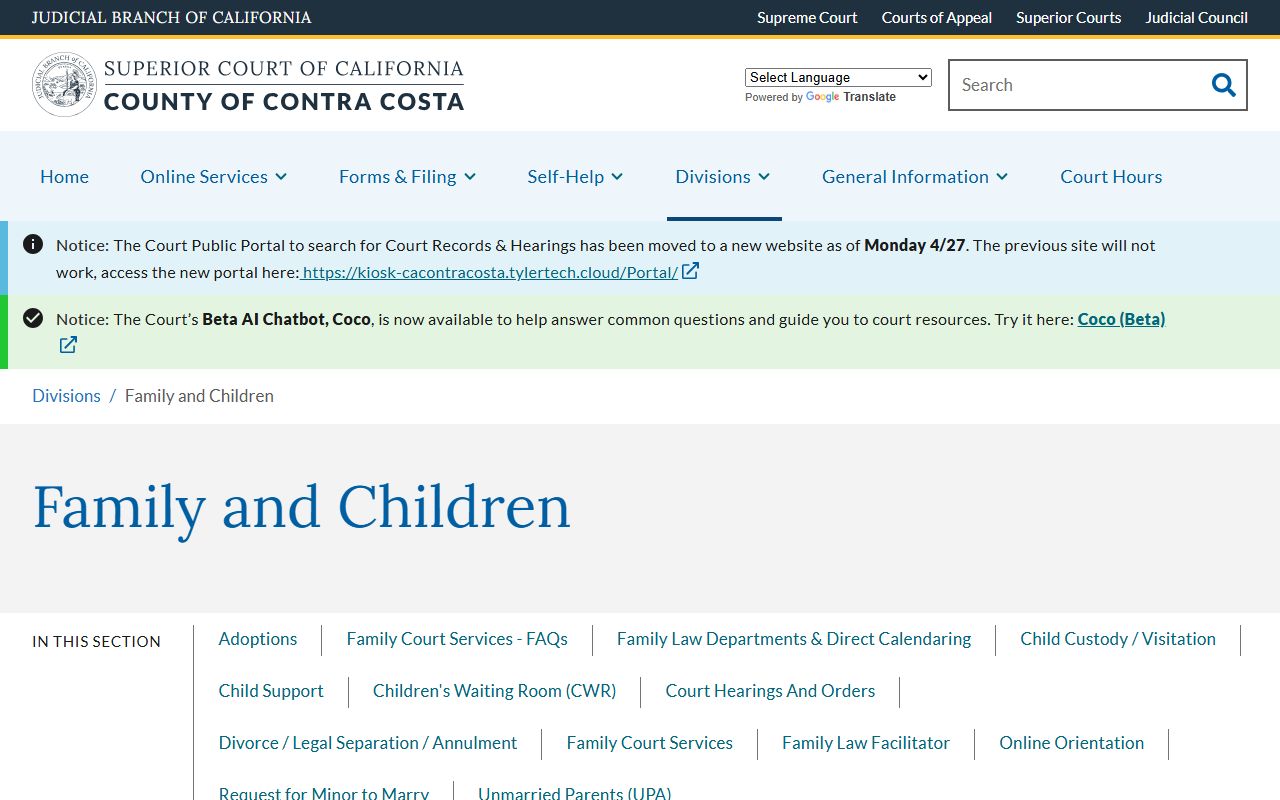Viewport: 1280px width, 800px height.
Task: Open Superior Courts in top bar
Action: tap(1069, 17)
